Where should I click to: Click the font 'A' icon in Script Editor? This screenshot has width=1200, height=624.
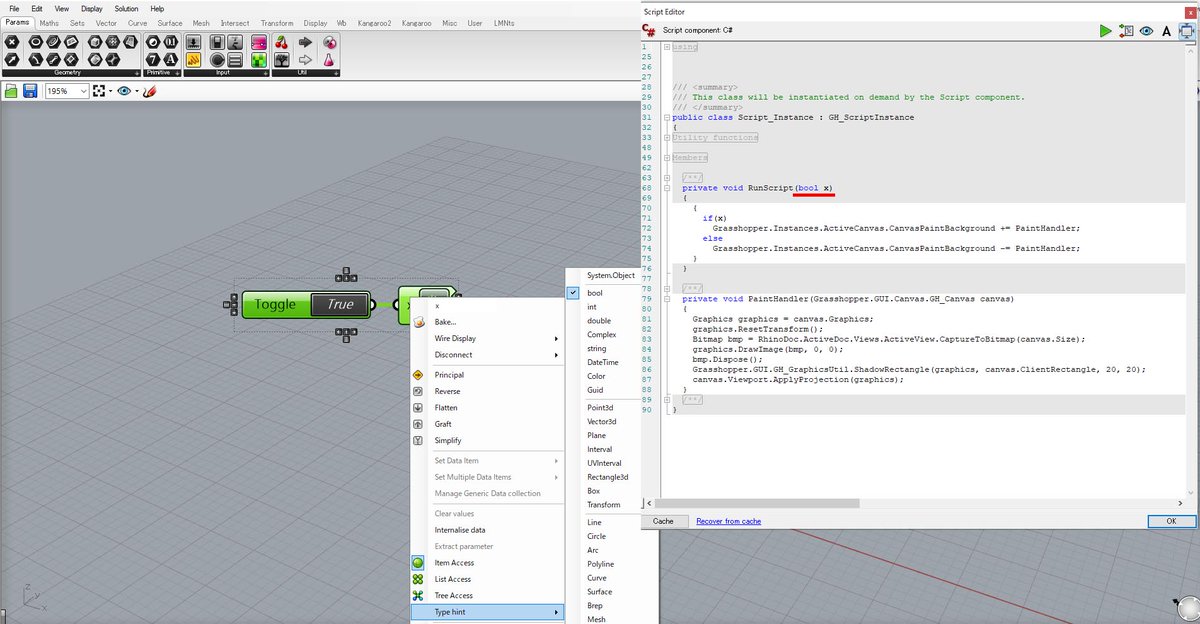click(x=1166, y=31)
